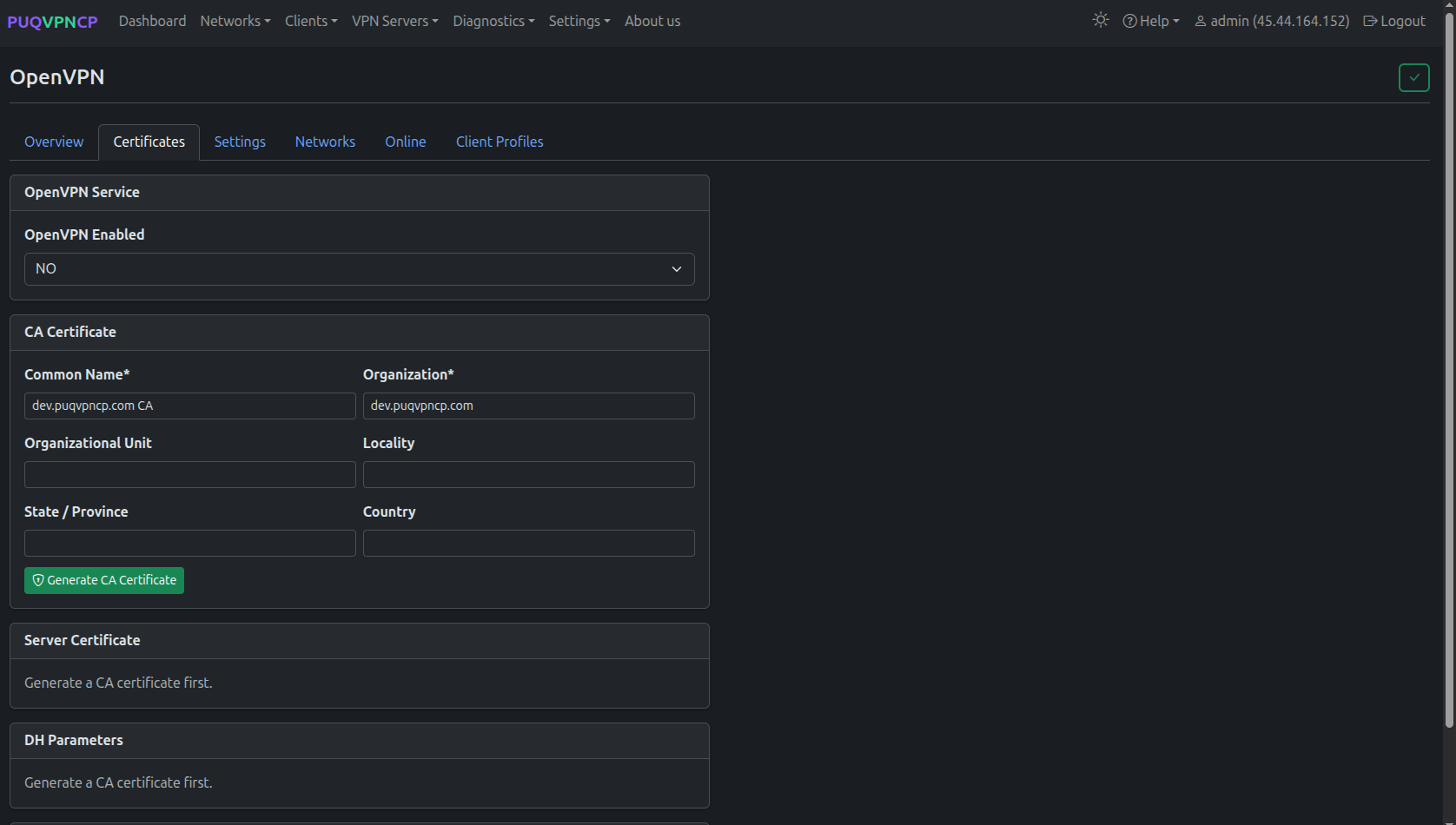
Task: Log out via the Logout link
Action: (1394, 21)
